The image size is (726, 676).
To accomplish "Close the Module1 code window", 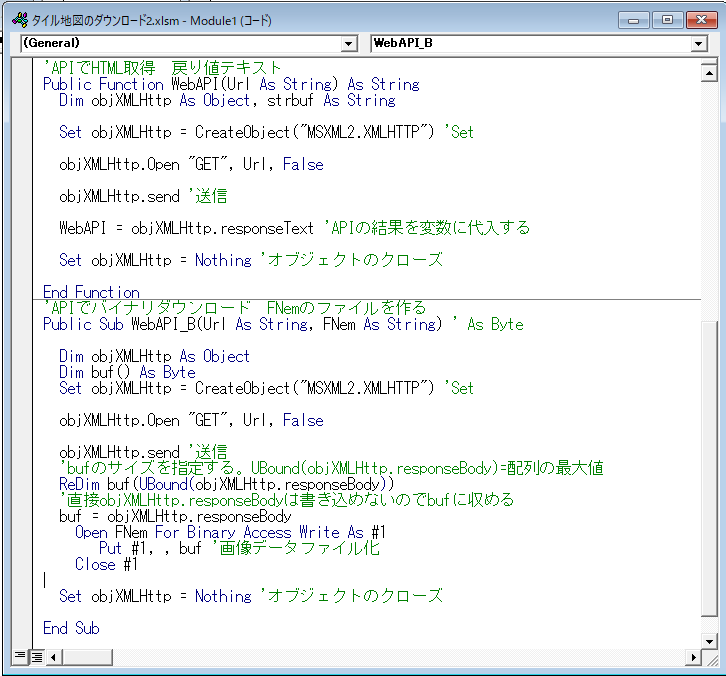I will (x=701, y=20).
